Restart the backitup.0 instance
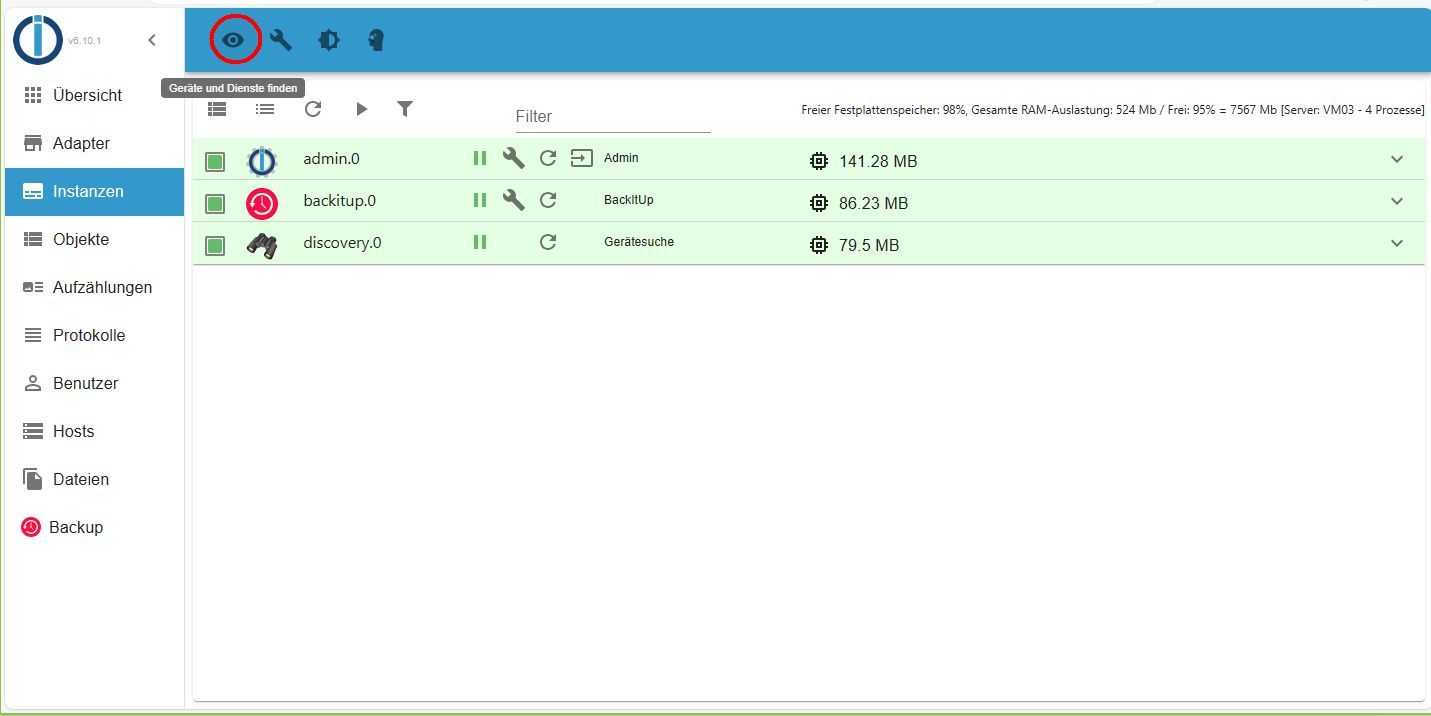Image resolution: width=1431 pixels, height=716 pixels. click(548, 200)
